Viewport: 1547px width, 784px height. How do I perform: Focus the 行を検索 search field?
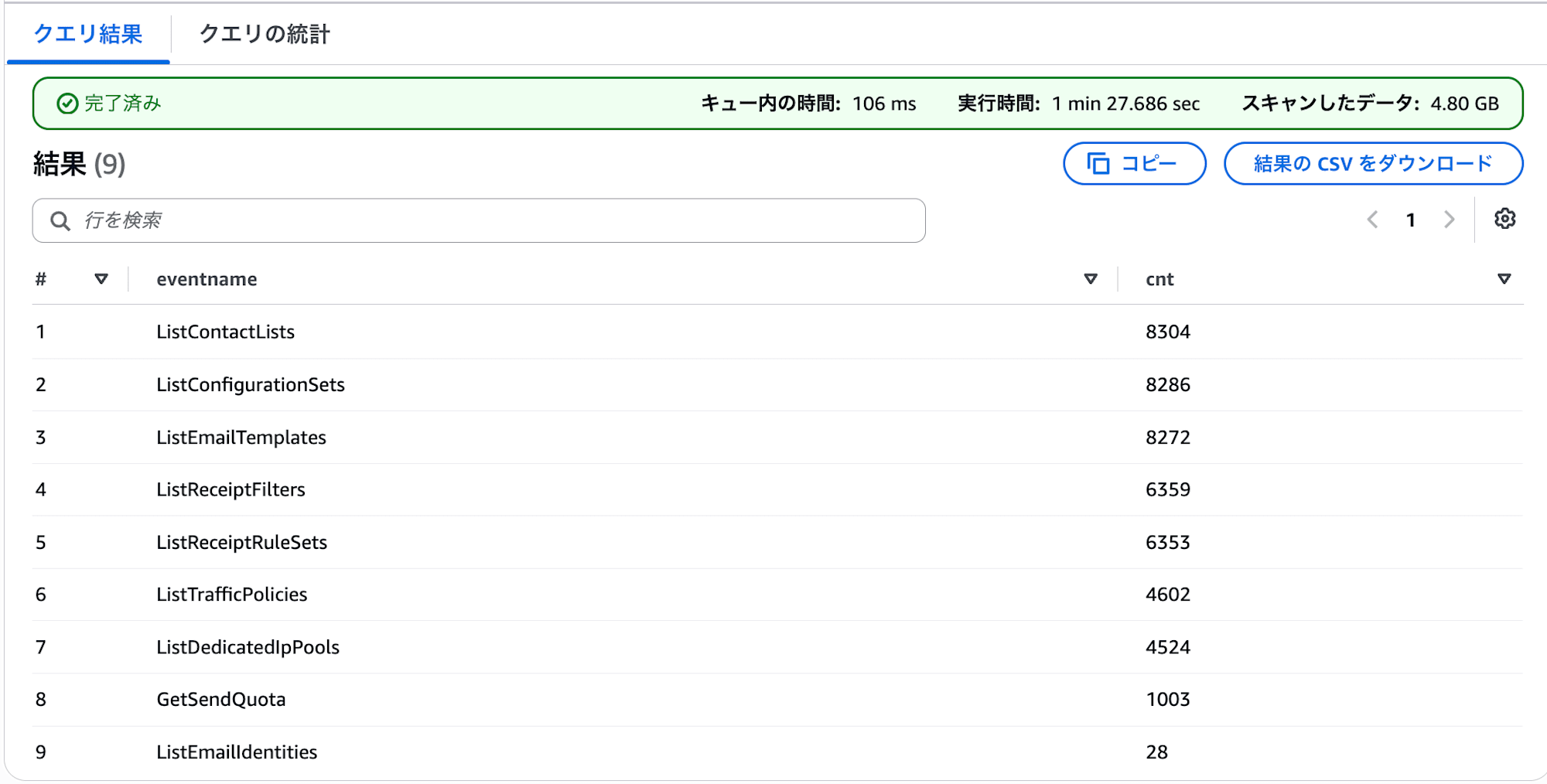tap(479, 221)
